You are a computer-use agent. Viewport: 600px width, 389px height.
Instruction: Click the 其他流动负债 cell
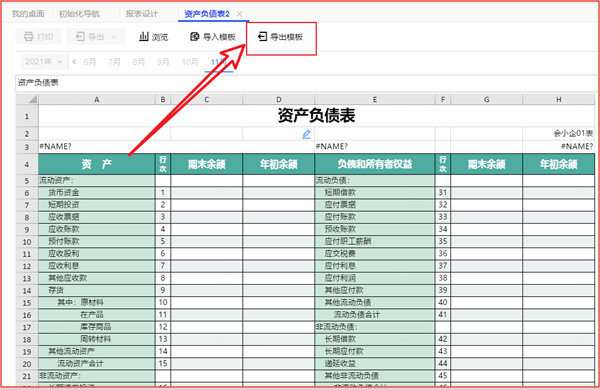coord(375,303)
